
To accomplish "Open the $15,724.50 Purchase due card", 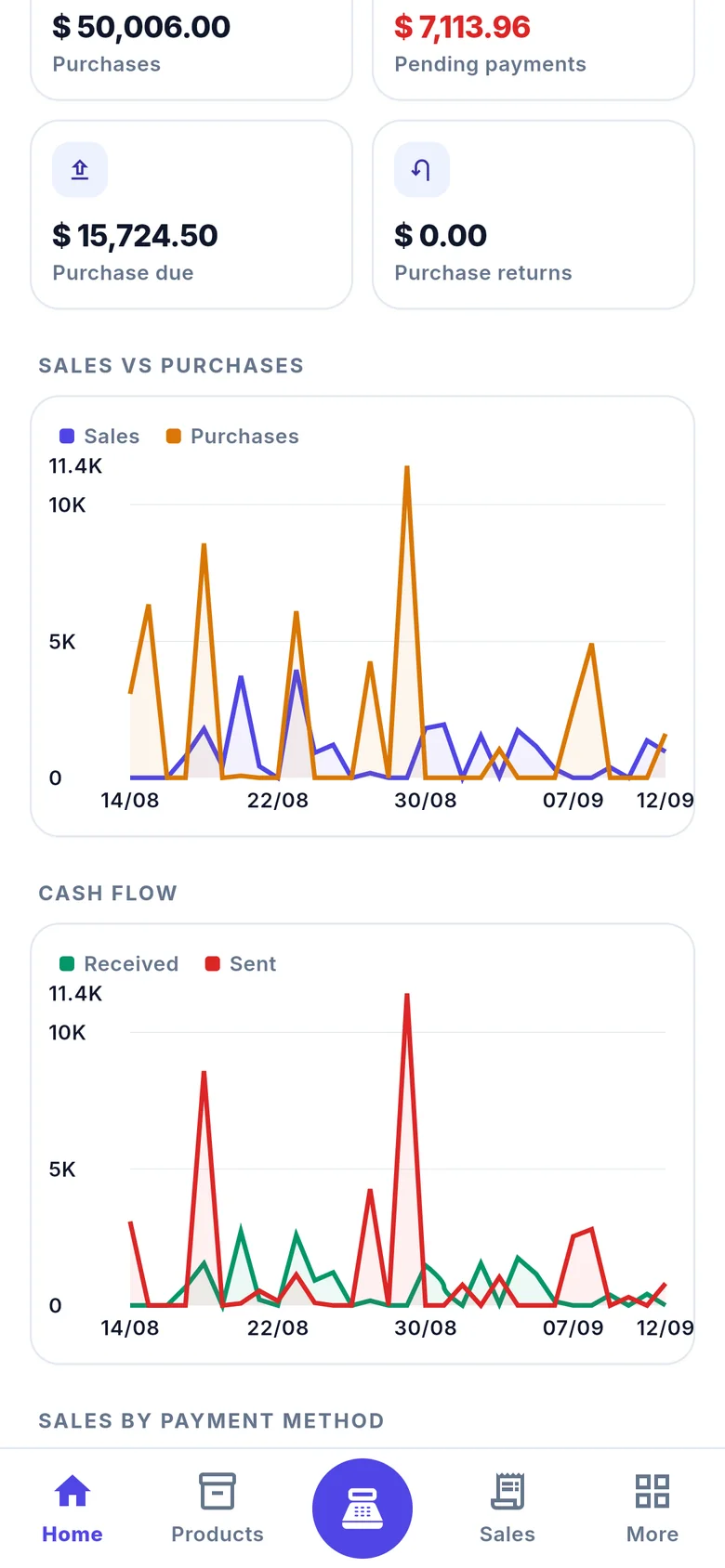I will tap(191, 215).
